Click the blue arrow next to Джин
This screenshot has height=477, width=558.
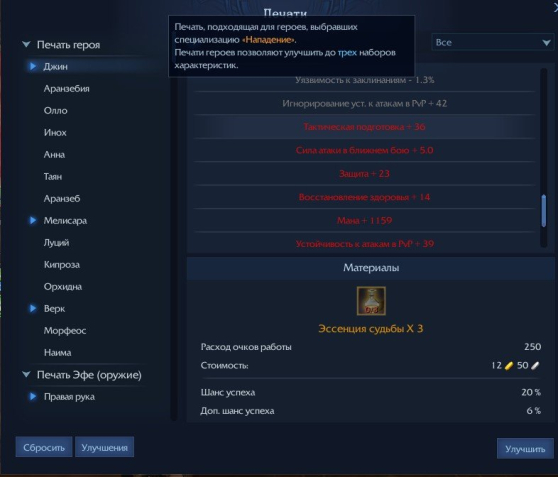(x=33, y=66)
